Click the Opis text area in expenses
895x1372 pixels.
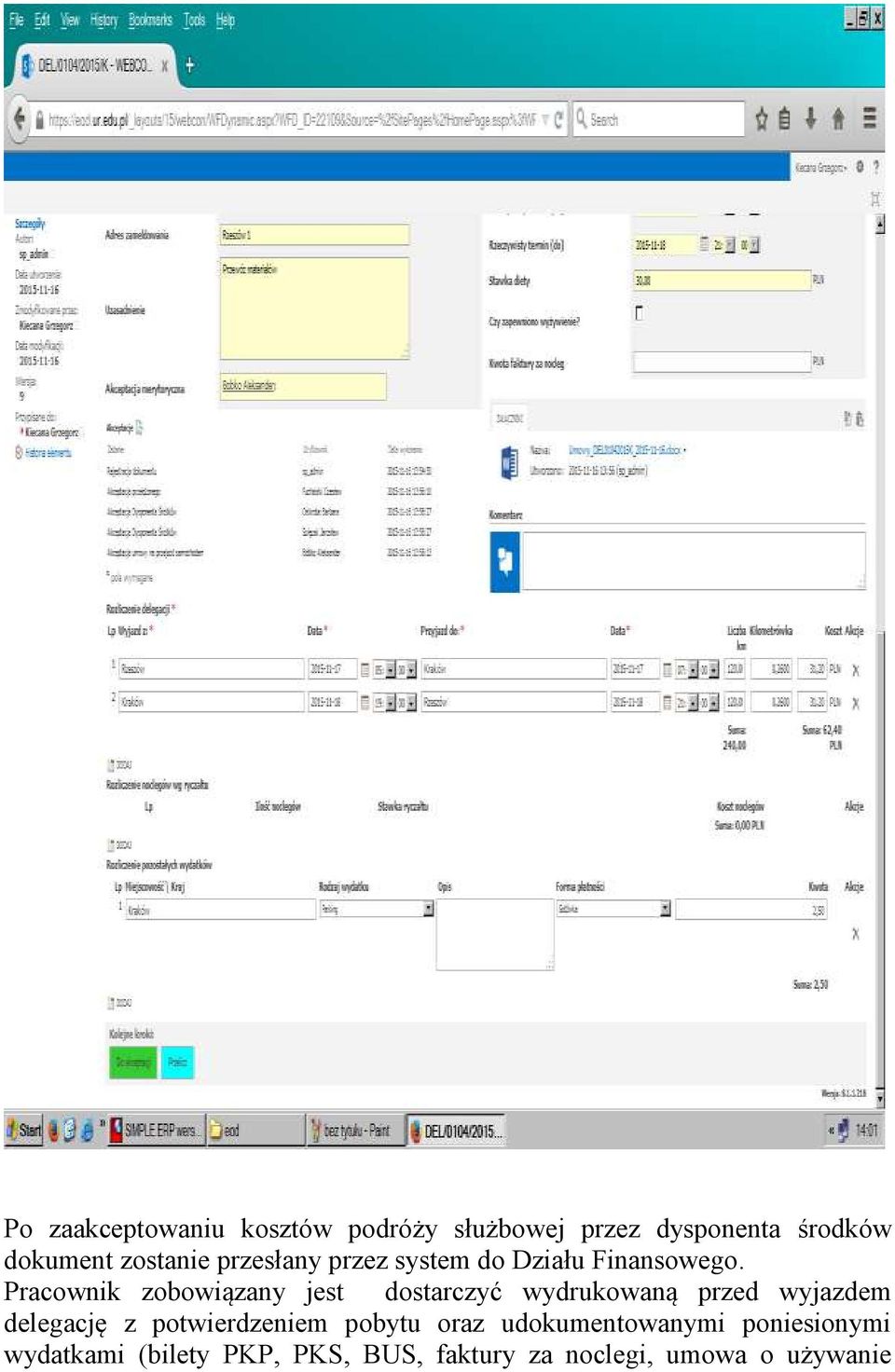pos(495,935)
